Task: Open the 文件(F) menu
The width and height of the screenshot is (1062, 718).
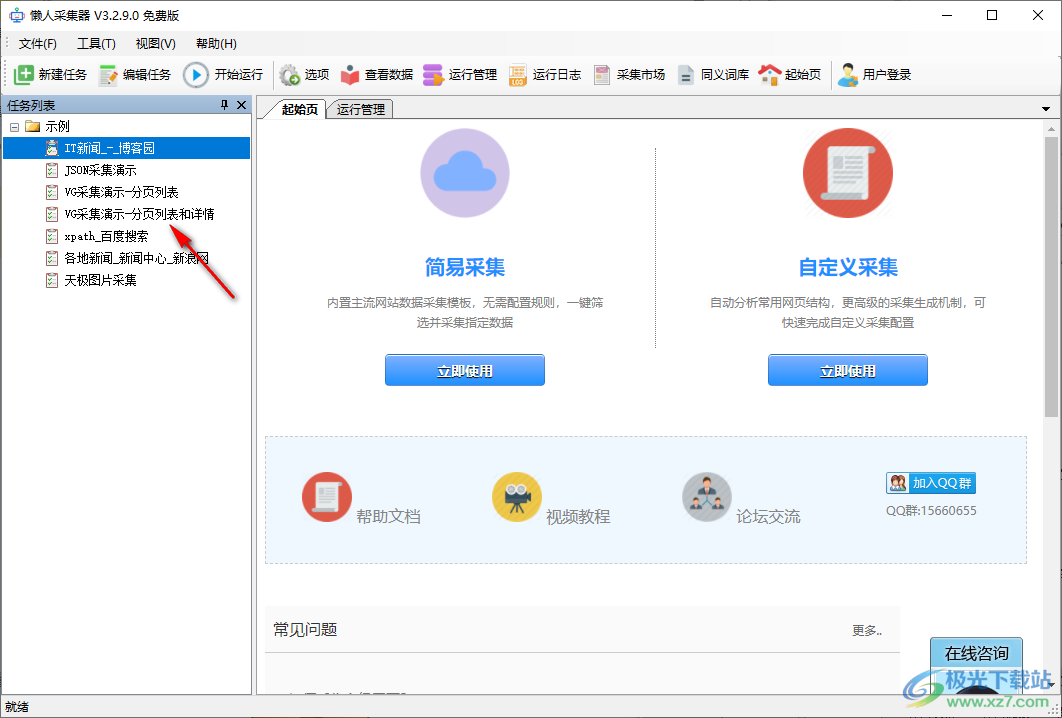Action: (38, 43)
